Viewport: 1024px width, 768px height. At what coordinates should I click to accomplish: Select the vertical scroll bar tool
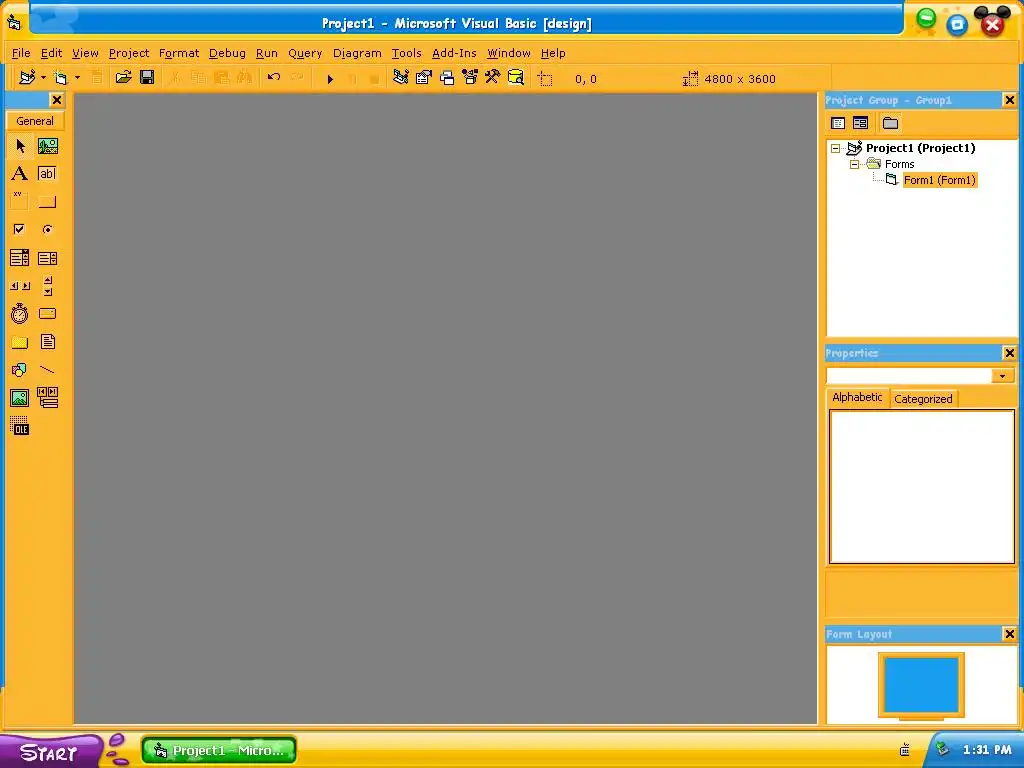coord(47,286)
